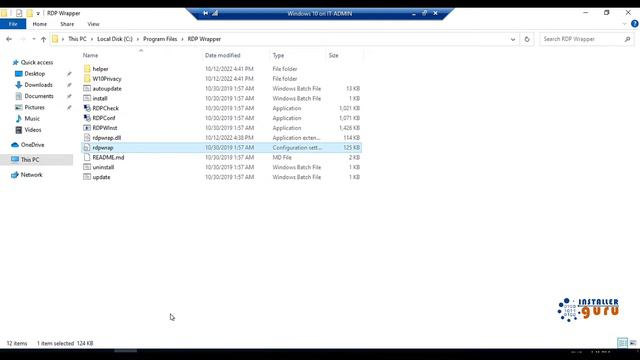The height and width of the screenshot is (360, 640).
Task: Select the RDPCheck application icon
Action: (87, 108)
